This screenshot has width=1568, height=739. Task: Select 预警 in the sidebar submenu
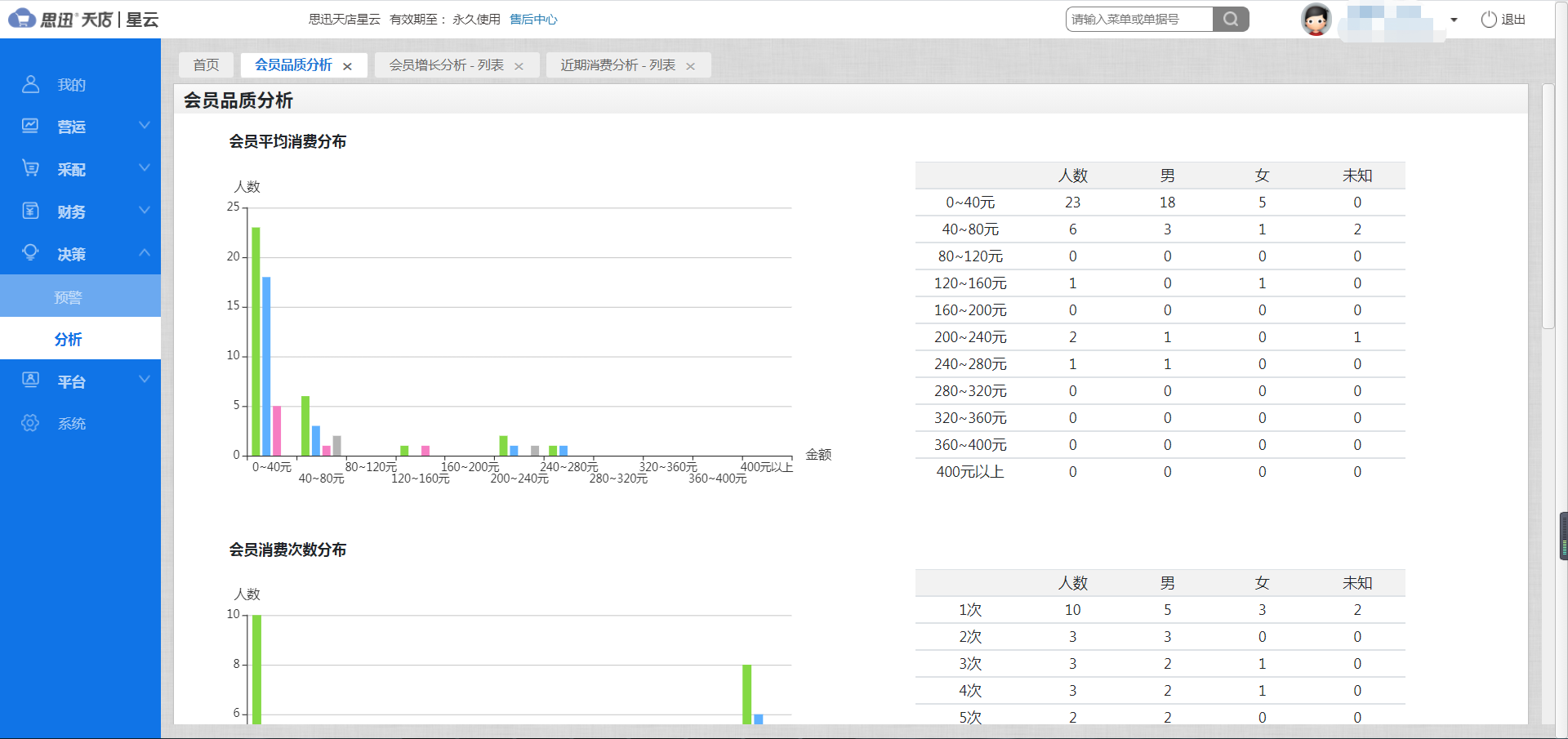coord(69,297)
